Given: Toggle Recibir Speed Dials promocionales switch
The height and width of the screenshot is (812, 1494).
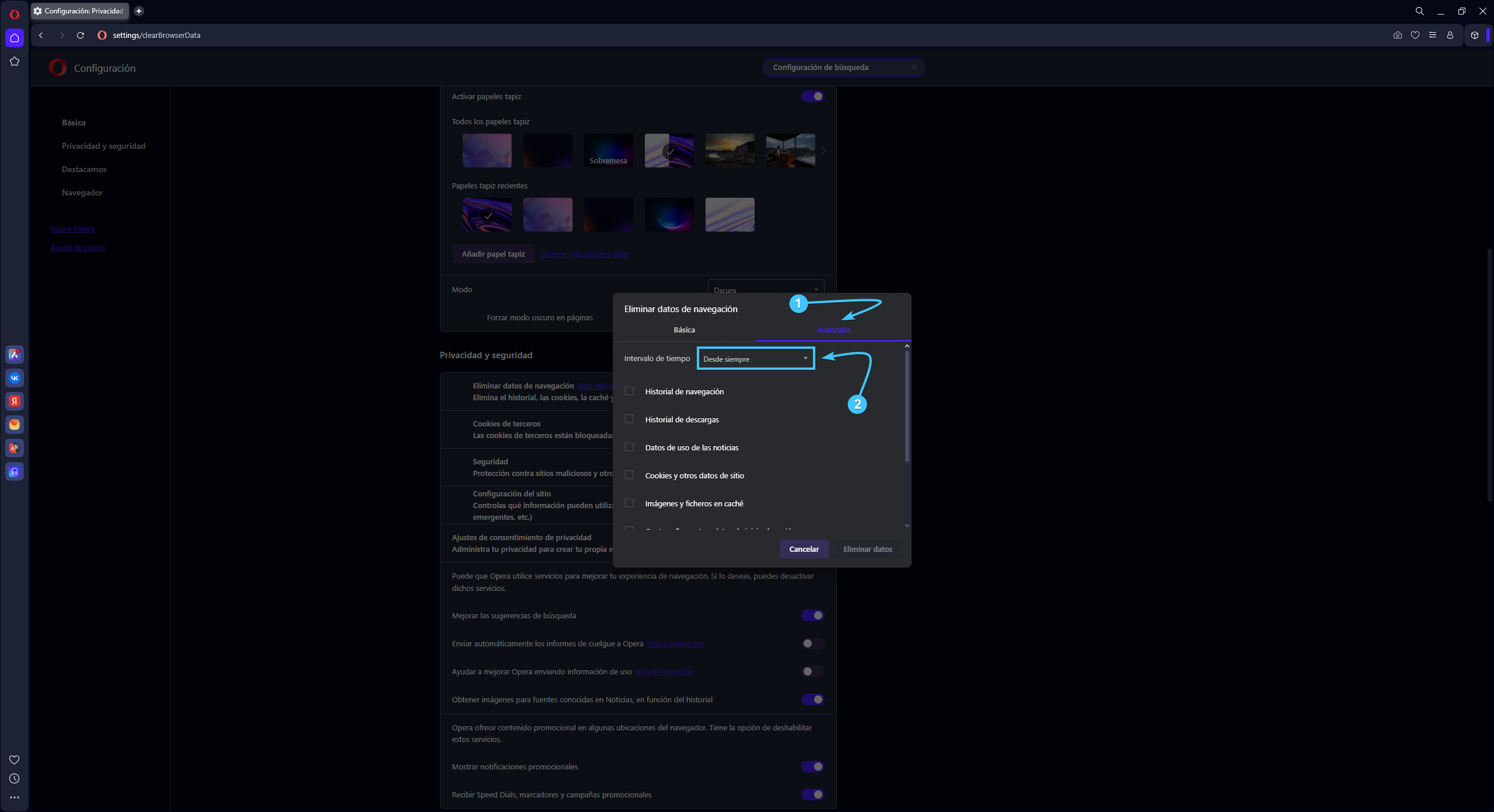Looking at the screenshot, I should [813, 794].
